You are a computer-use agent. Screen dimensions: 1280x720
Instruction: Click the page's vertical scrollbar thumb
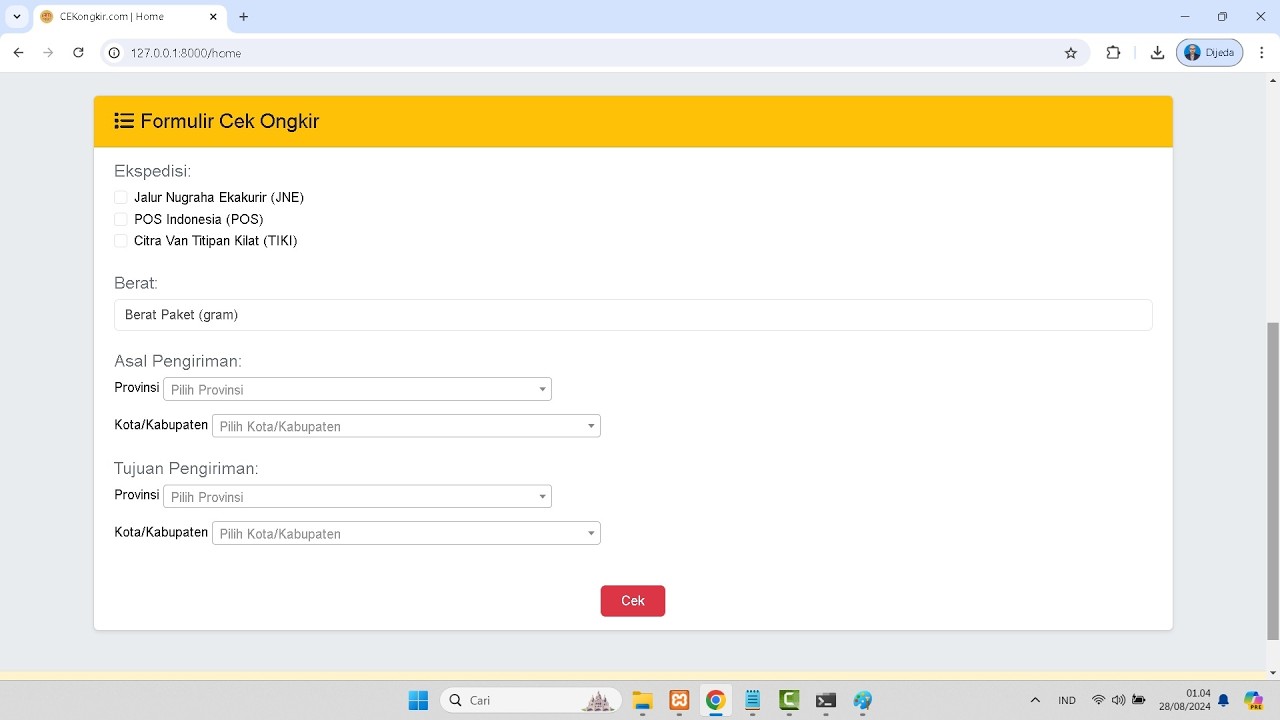(x=1273, y=480)
